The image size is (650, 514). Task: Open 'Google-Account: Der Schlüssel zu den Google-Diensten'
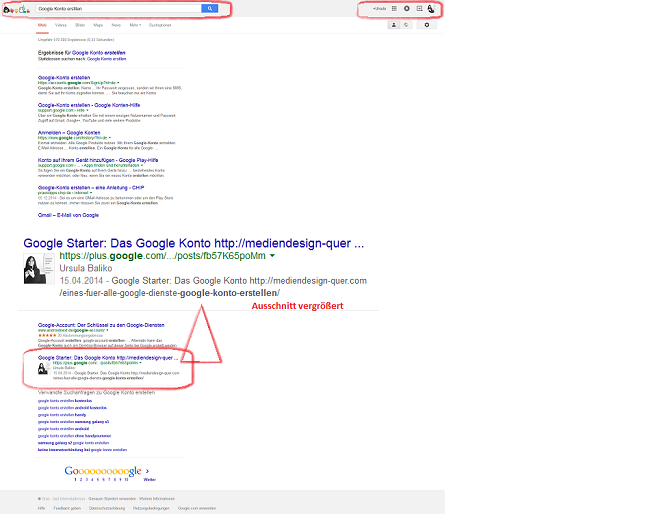pos(101,325)
